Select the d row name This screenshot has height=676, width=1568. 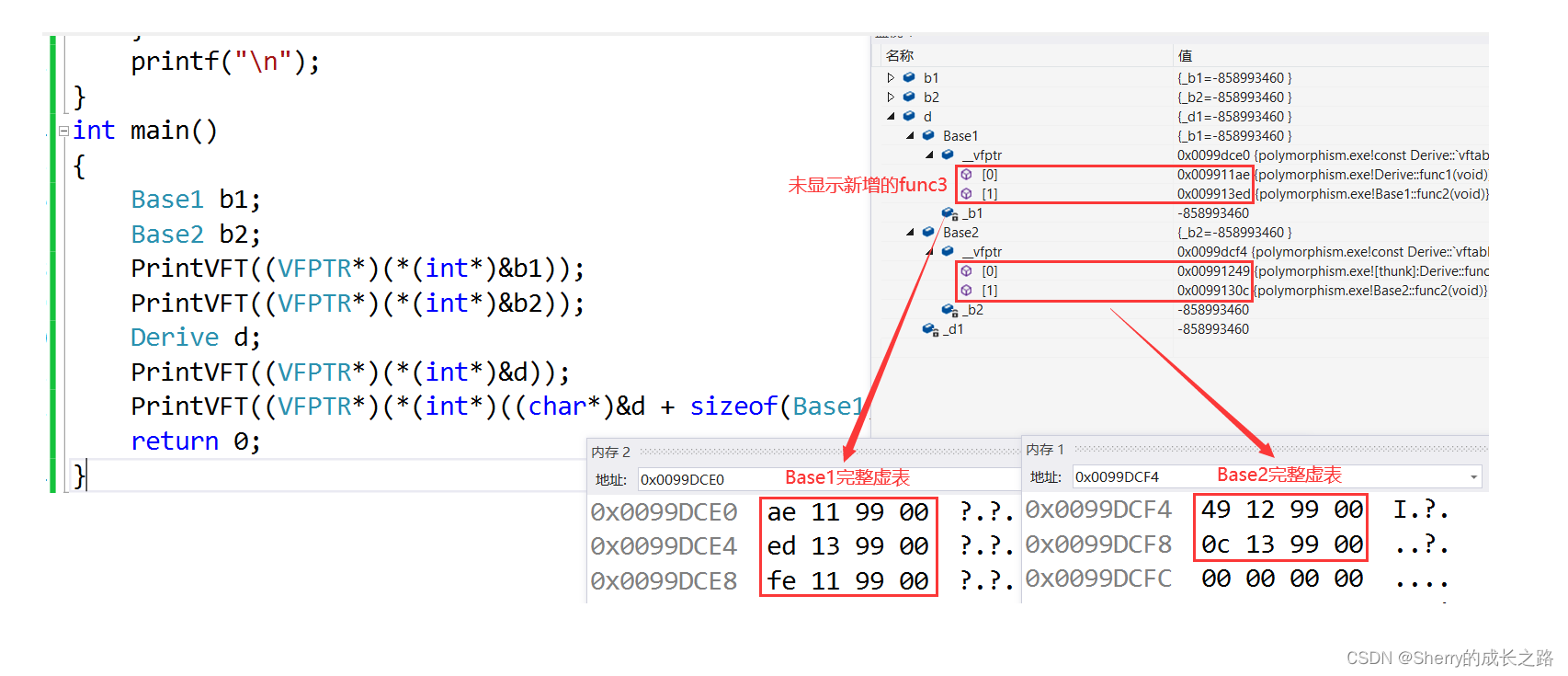927,116
